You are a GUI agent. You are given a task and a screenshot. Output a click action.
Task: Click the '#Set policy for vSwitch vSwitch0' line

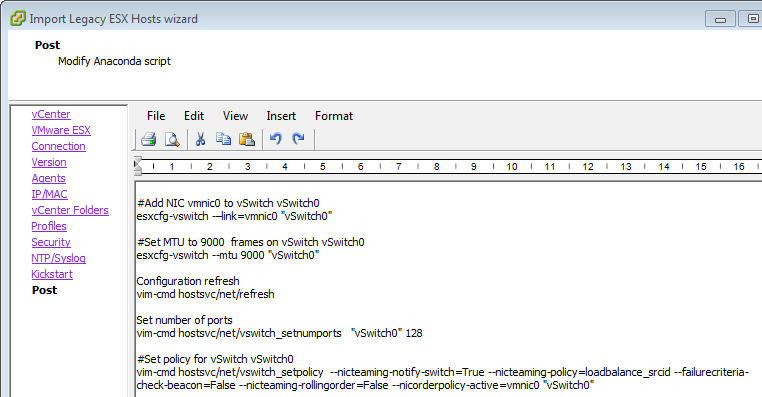pos(215,359)
